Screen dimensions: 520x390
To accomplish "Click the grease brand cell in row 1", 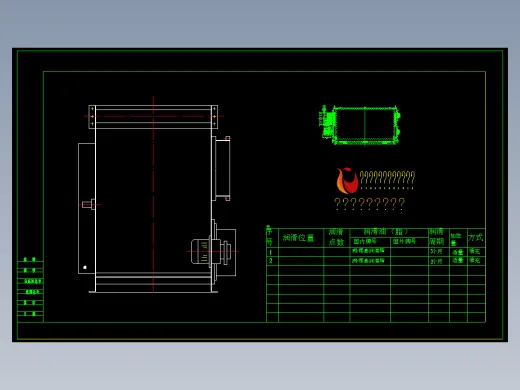I will [370, 252].
